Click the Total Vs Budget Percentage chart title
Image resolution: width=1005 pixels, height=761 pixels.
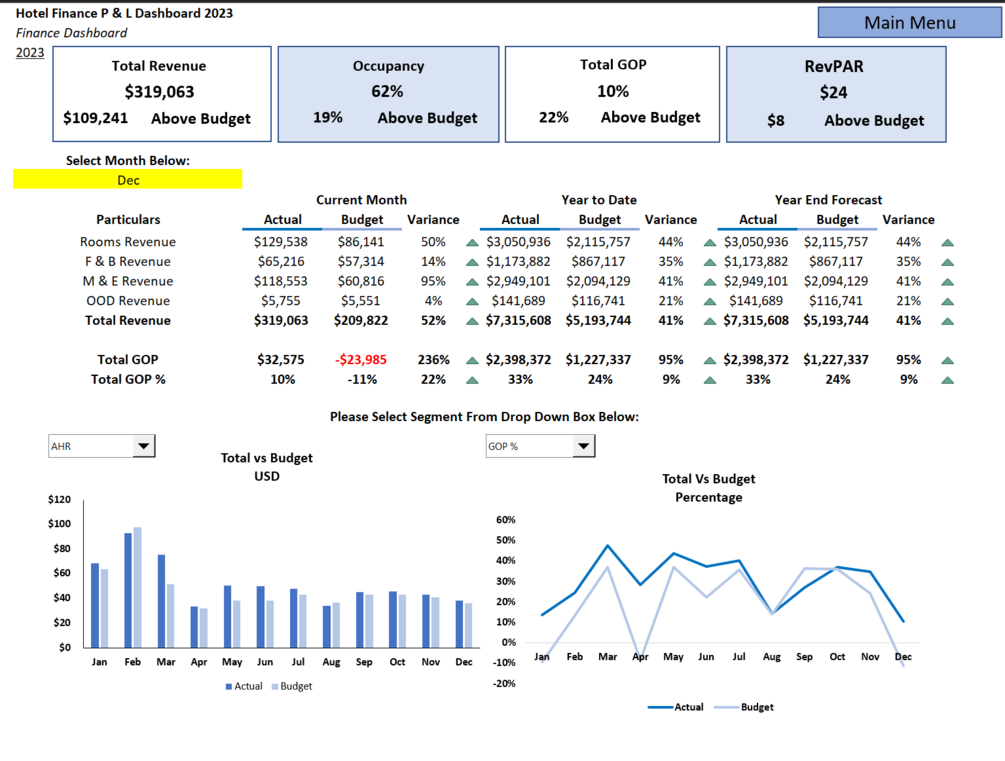709,488
